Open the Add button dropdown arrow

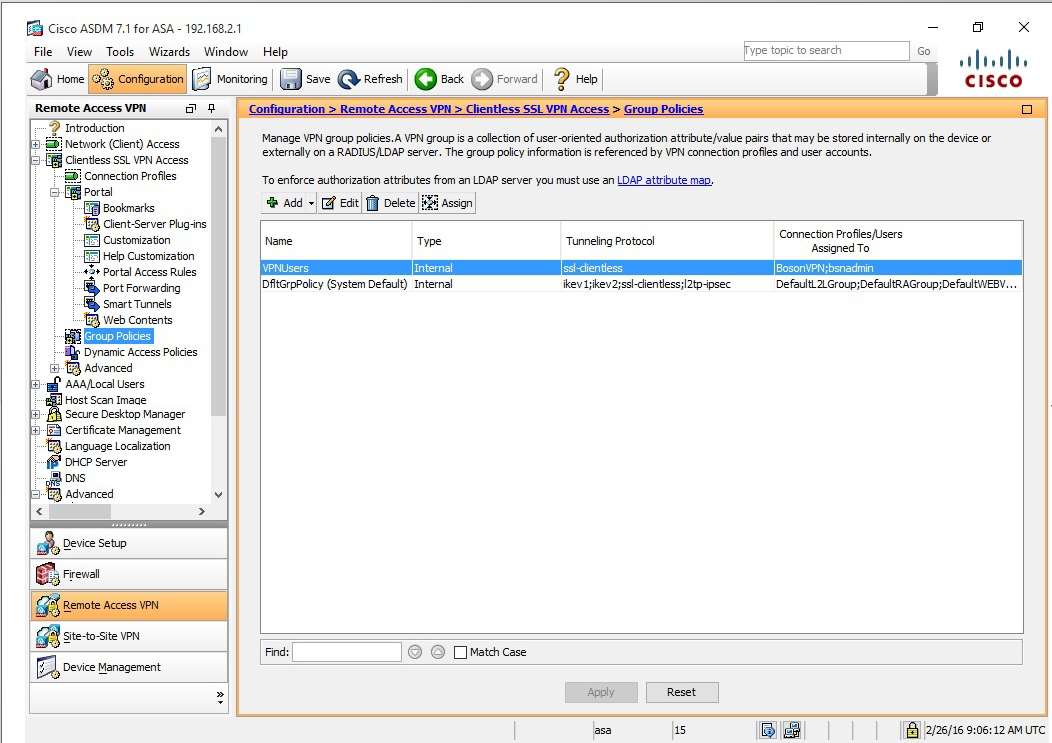tap(311, 203)
